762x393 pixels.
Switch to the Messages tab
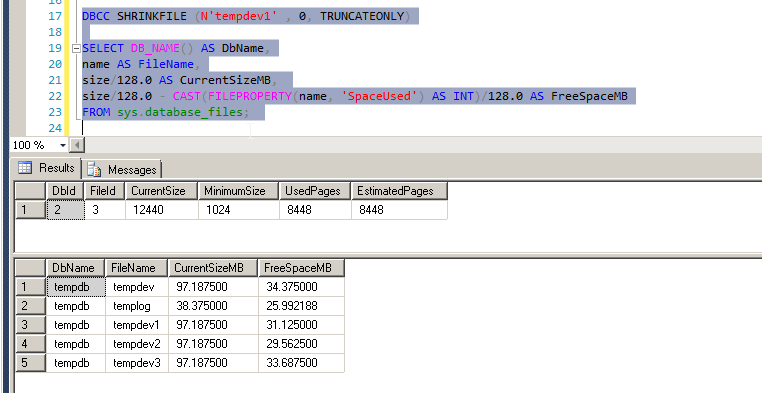tap(122, 170)
